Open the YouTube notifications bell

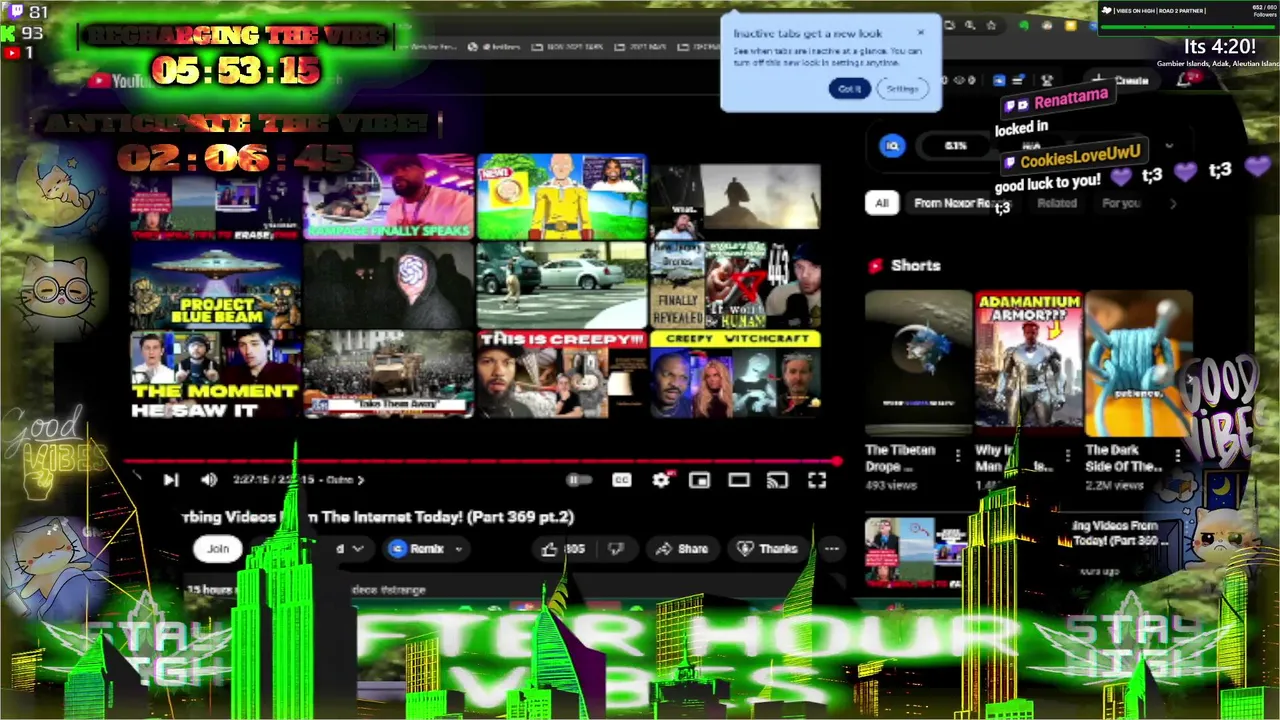1185,80
